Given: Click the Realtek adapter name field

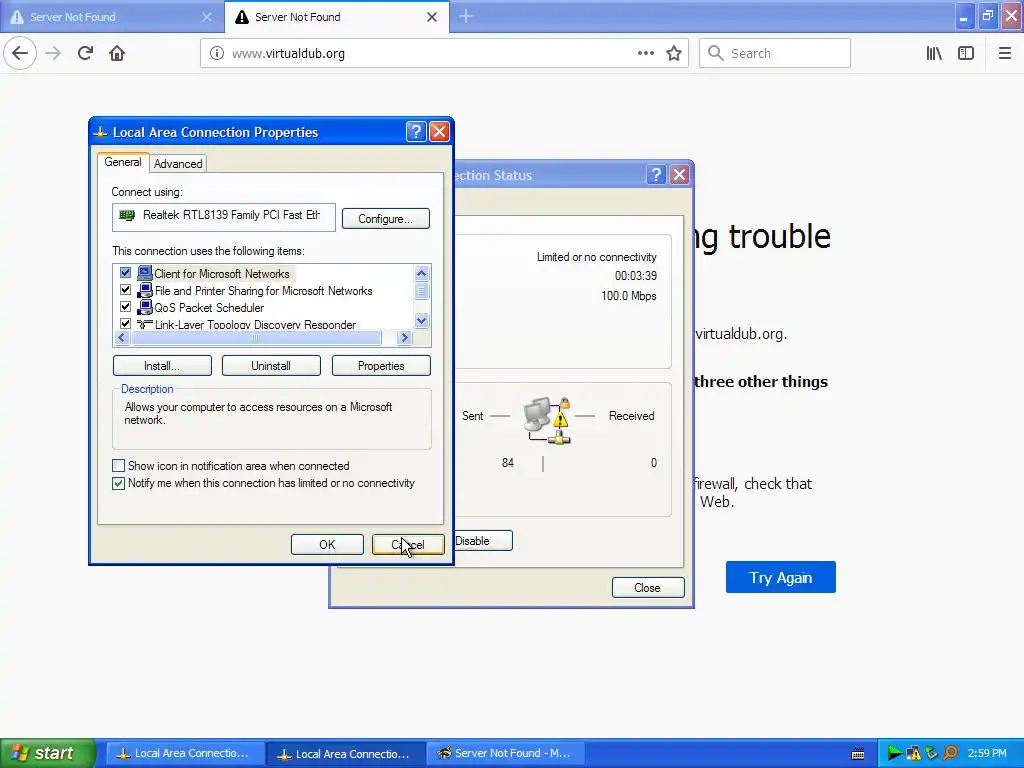Looking at the screenshot, I should point(223,217).
